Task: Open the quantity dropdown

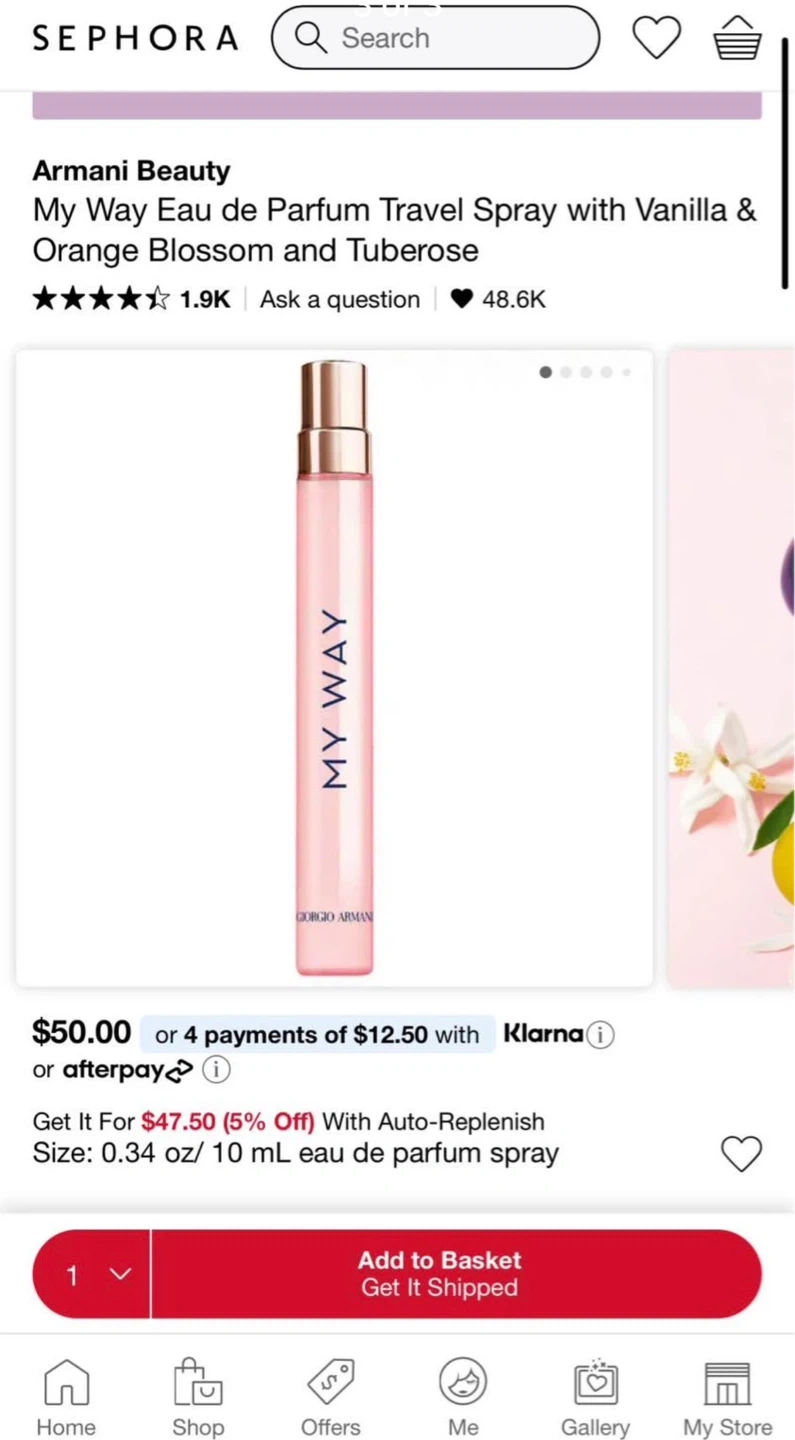Action: click(x=92, y=1274)
